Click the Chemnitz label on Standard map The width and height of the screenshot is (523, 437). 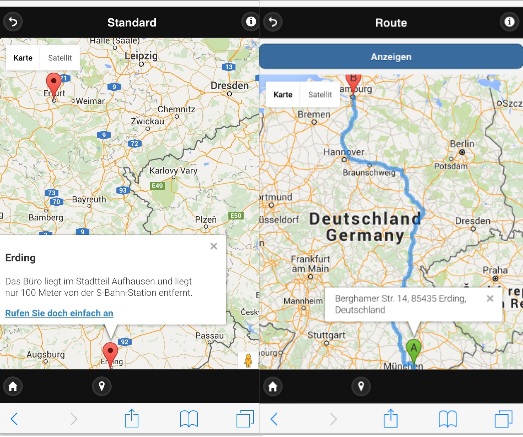(176, 109)
